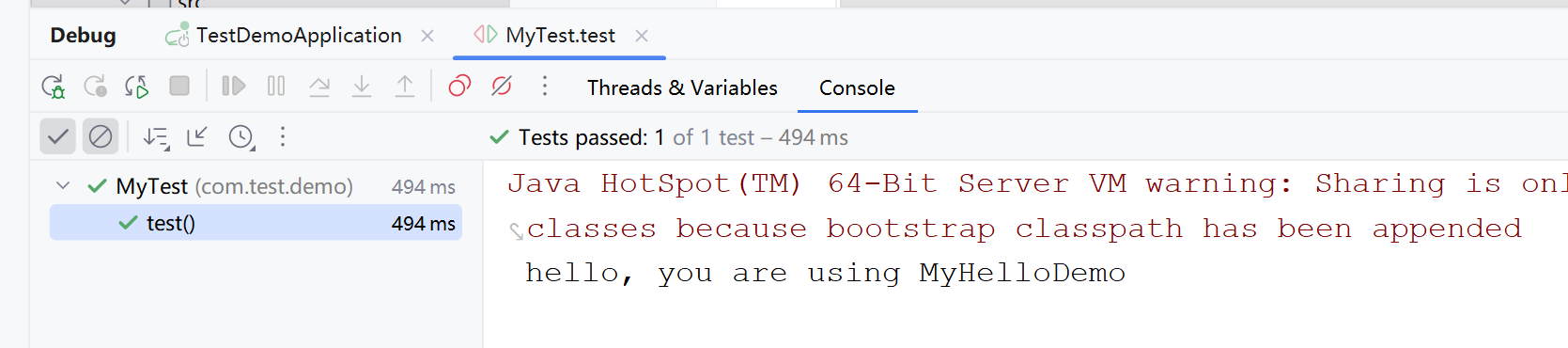Select the test() result row
The width and height of the screenshot is (1568, 348).
tap(256, 223)
